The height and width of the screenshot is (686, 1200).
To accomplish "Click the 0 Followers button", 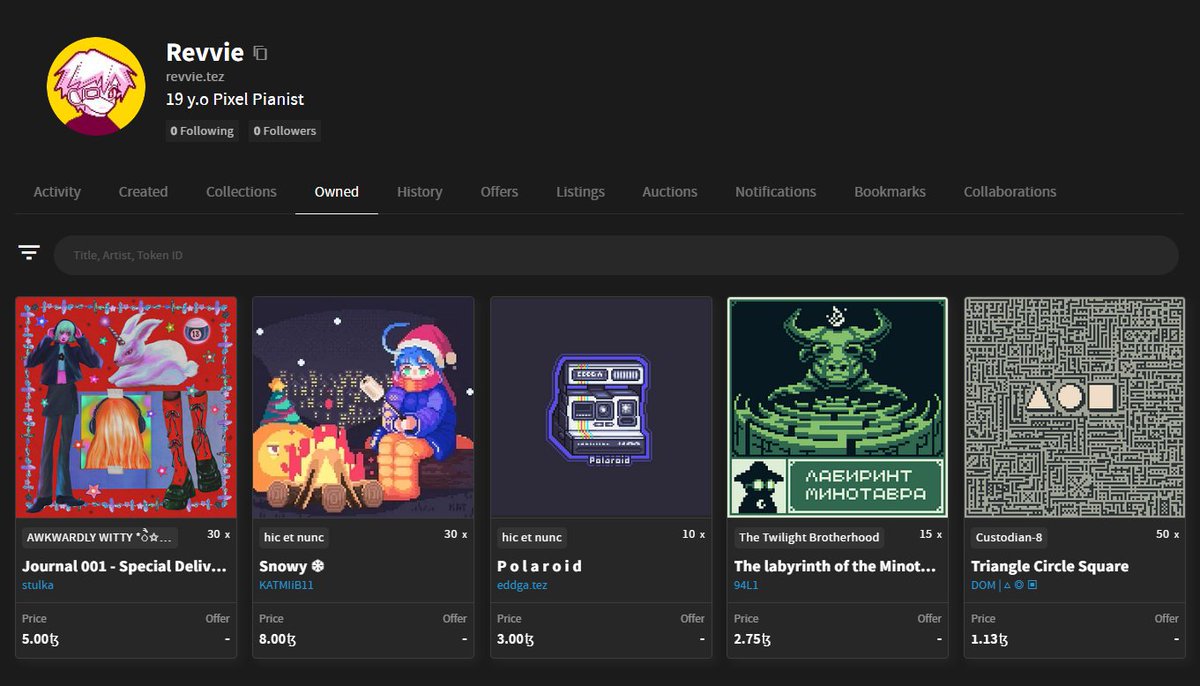I will (x=285, y=131).
